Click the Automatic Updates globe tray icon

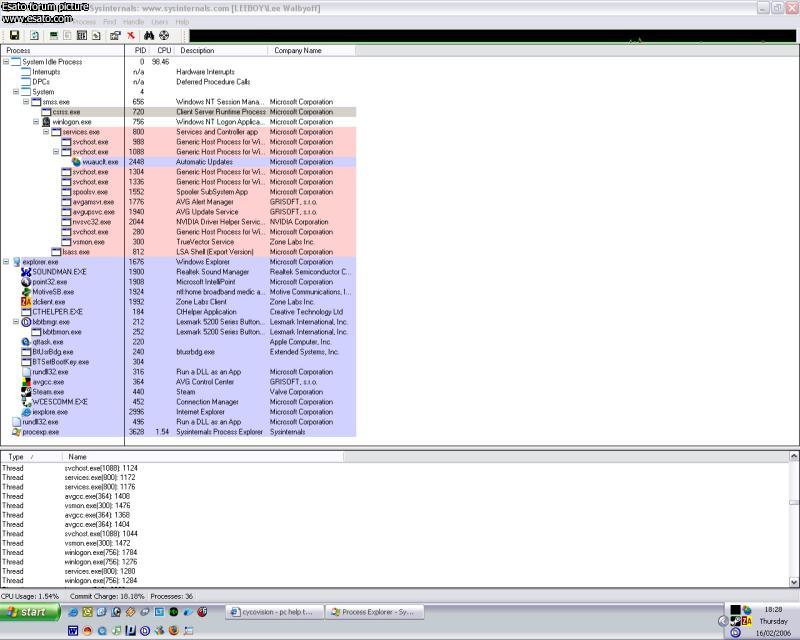click(x=747, y=610)
